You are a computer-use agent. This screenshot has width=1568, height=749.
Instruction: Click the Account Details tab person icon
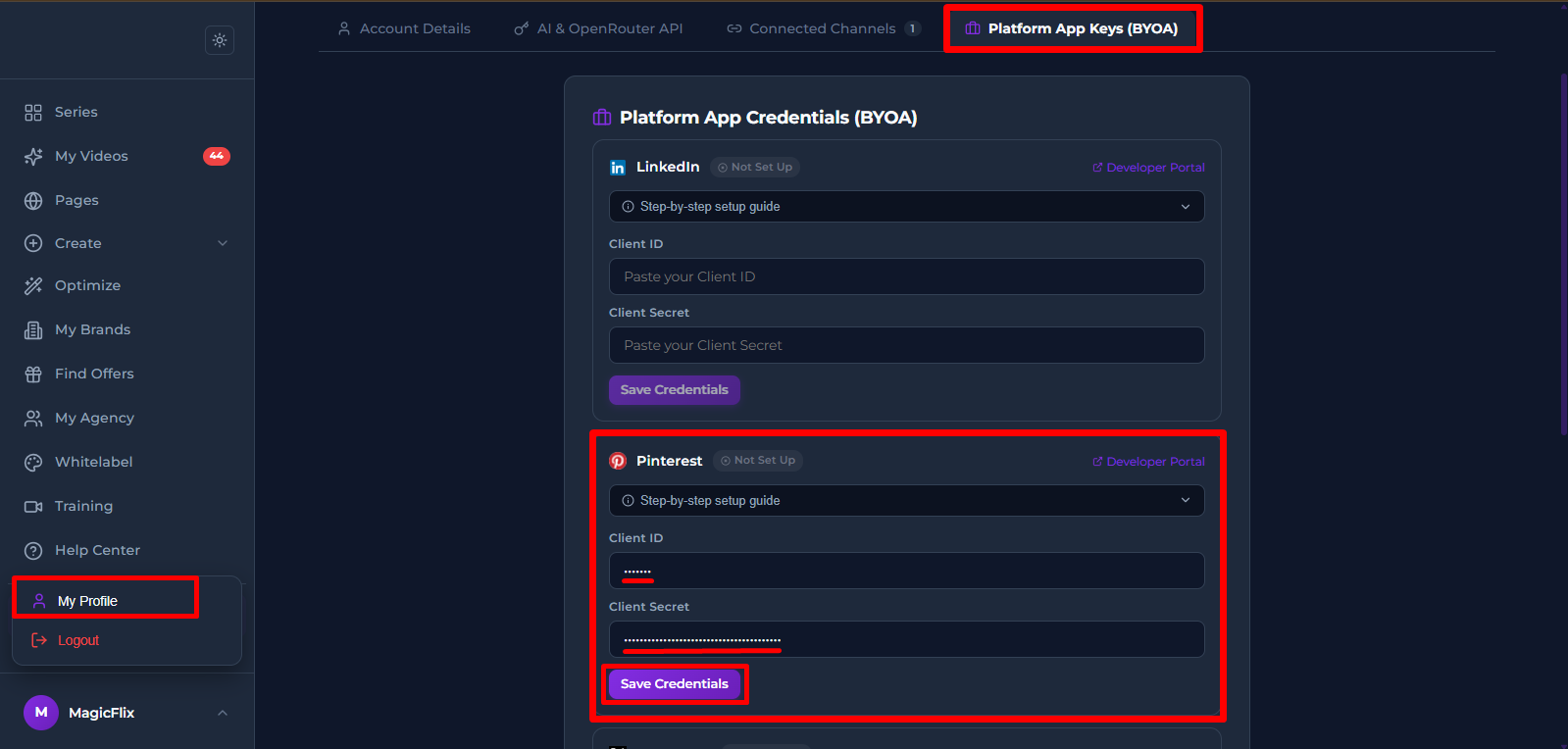coord(344,28)
